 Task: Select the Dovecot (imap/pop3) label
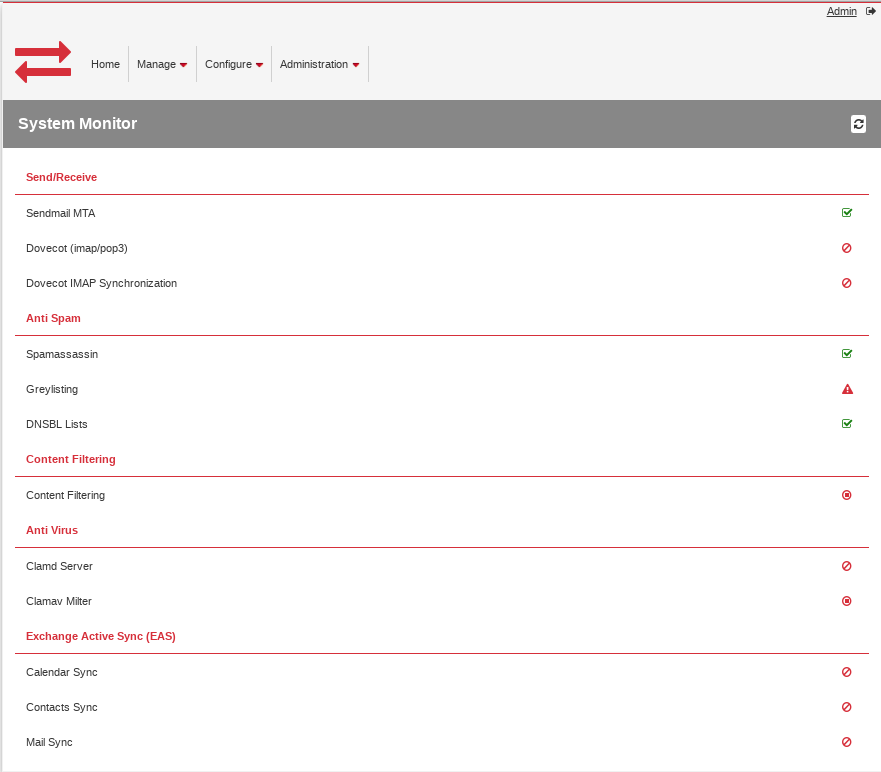click(76, 248)
